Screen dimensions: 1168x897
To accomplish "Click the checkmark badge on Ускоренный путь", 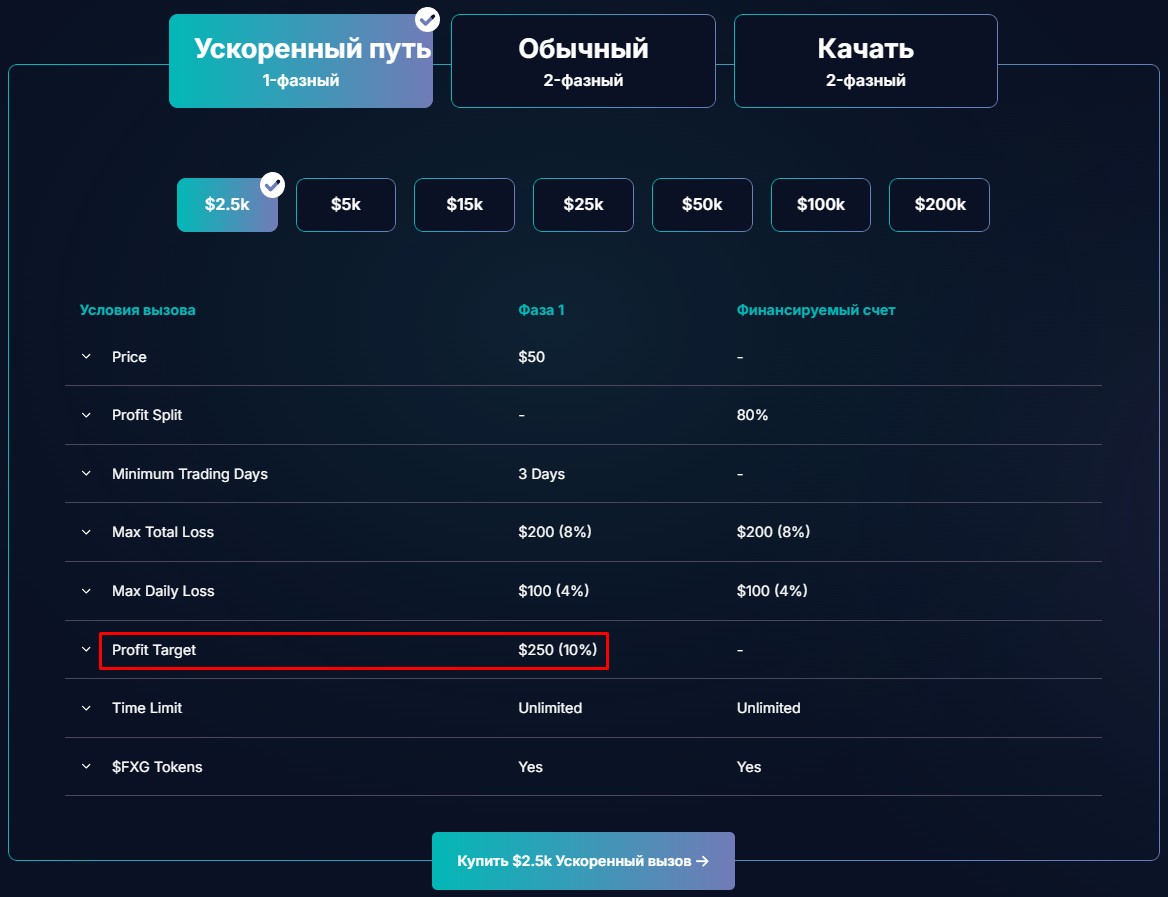I will point(427,19).
